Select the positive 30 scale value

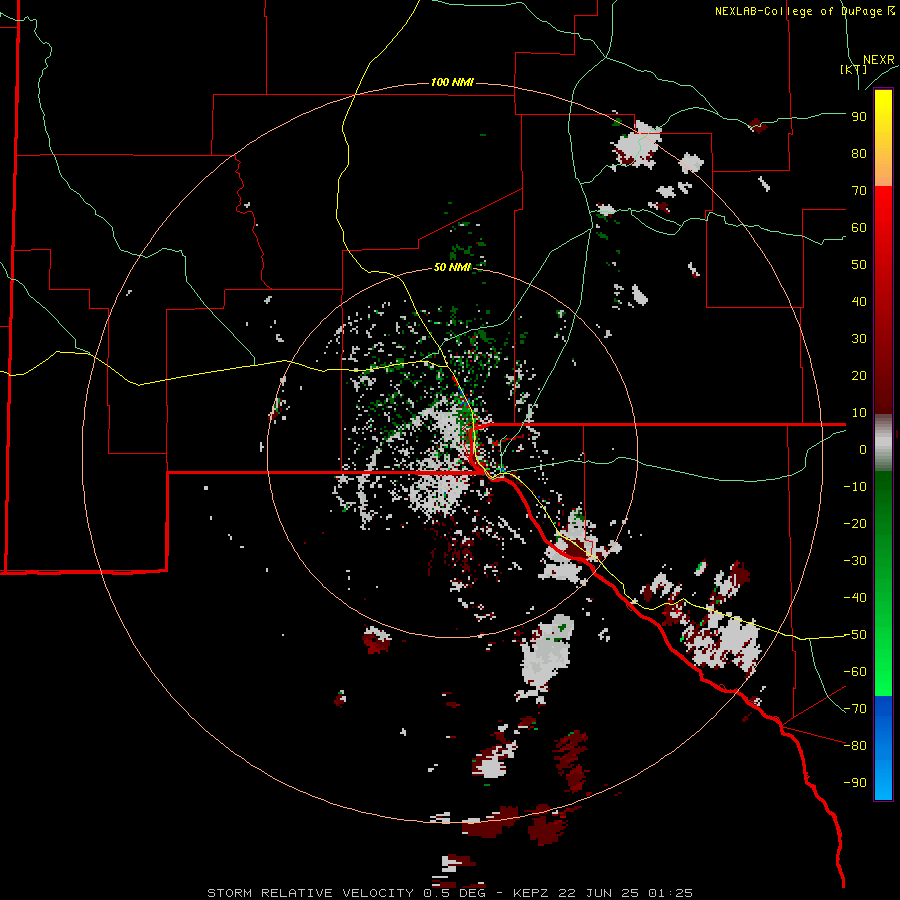(x=859, y=339)
